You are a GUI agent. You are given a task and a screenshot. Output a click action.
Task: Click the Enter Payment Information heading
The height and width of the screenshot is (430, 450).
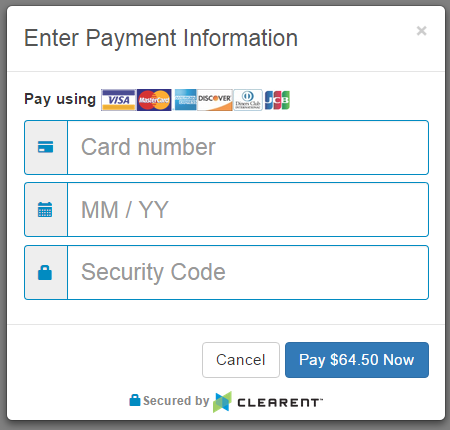click(x=161, y=38)
